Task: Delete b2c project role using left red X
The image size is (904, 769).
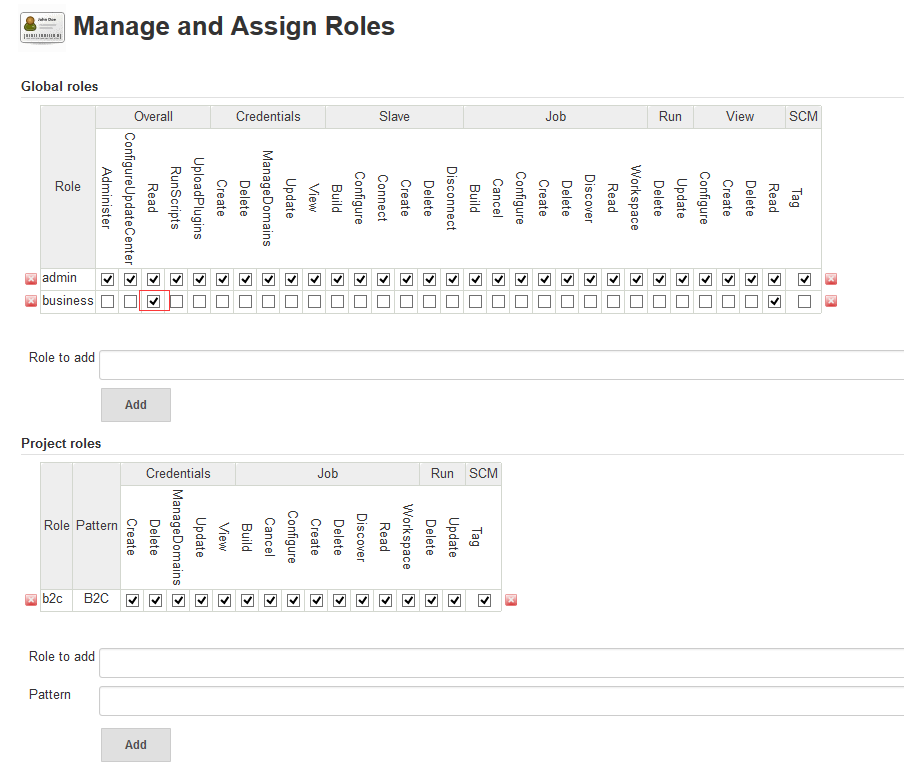Action: [x=31, y=600]
